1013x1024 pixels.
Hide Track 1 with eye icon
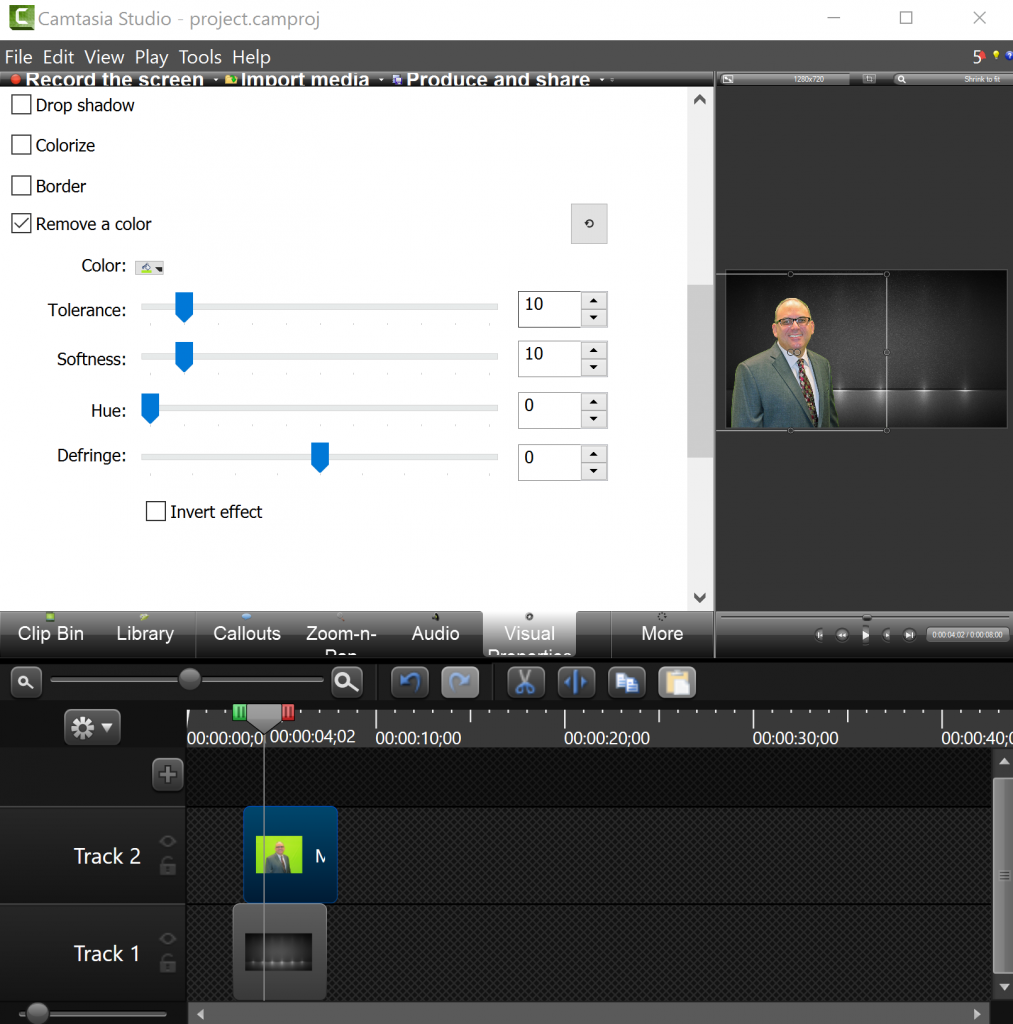tap(168, 938)
